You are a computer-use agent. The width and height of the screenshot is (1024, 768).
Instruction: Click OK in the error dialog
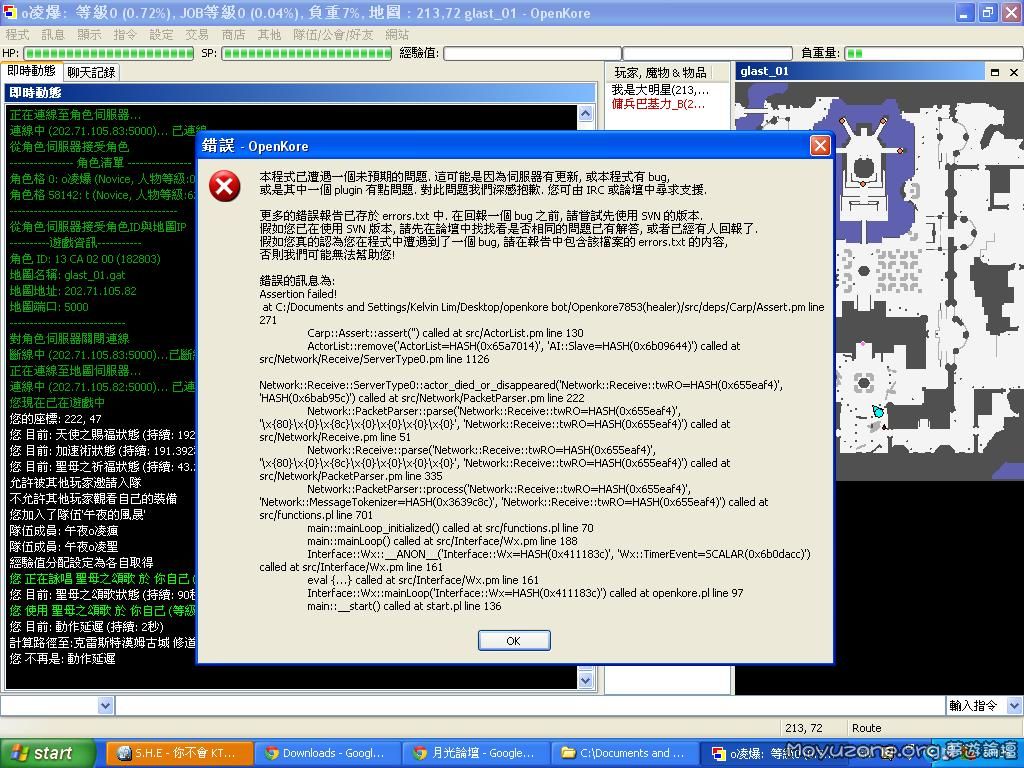(514, 641)
